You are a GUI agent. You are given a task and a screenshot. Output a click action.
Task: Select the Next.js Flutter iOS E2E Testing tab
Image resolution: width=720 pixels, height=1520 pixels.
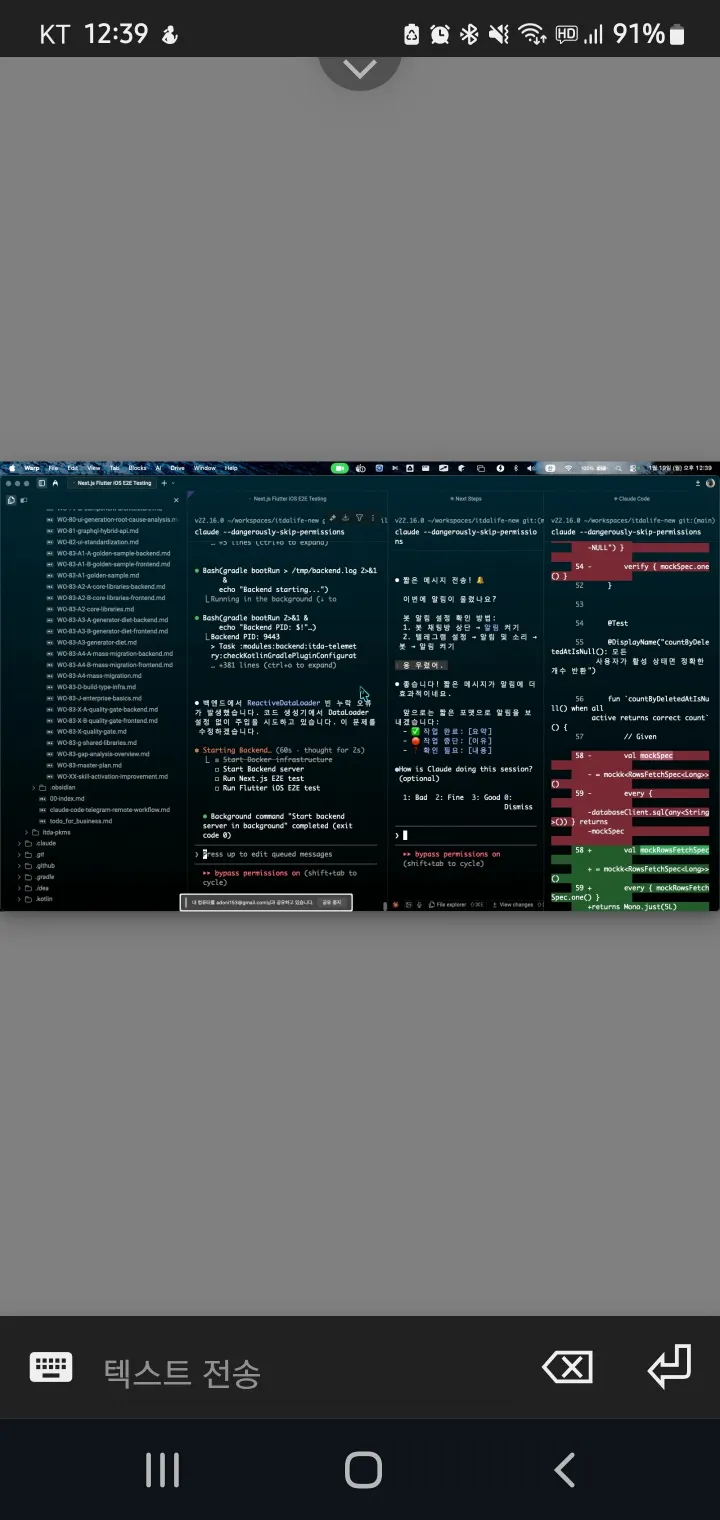tap(111, 482)
